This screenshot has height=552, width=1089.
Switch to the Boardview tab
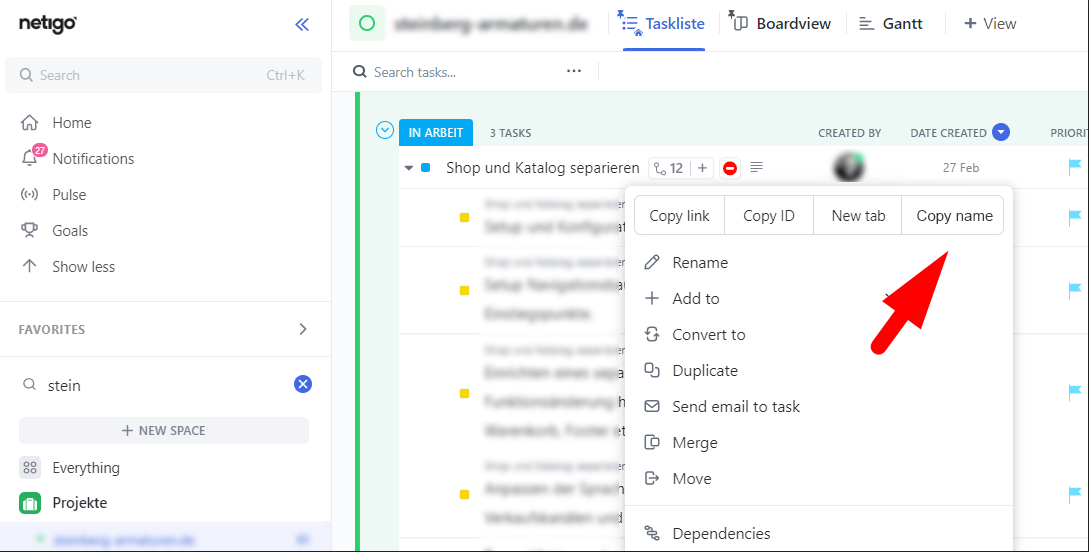[x=780, y=24]
